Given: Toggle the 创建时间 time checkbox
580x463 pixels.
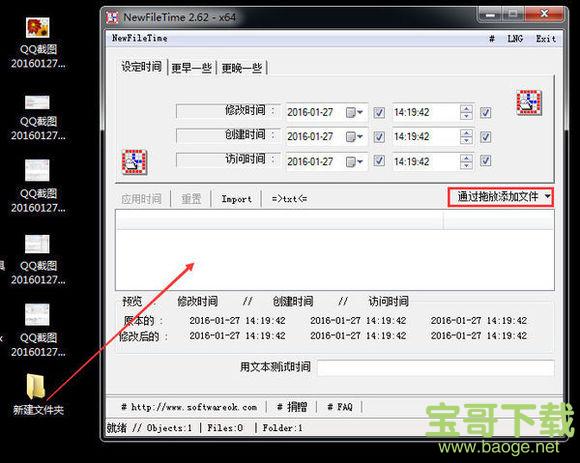Looking at the screenshot, I should coord(486,137).
